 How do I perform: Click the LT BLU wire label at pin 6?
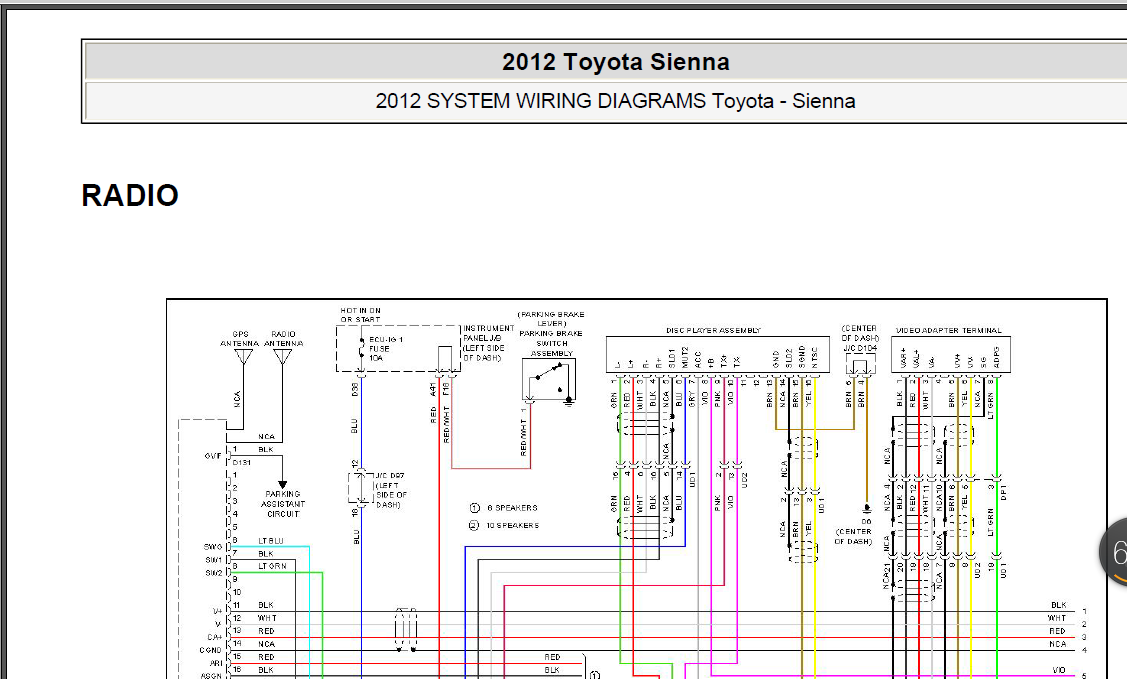[271, 541]
